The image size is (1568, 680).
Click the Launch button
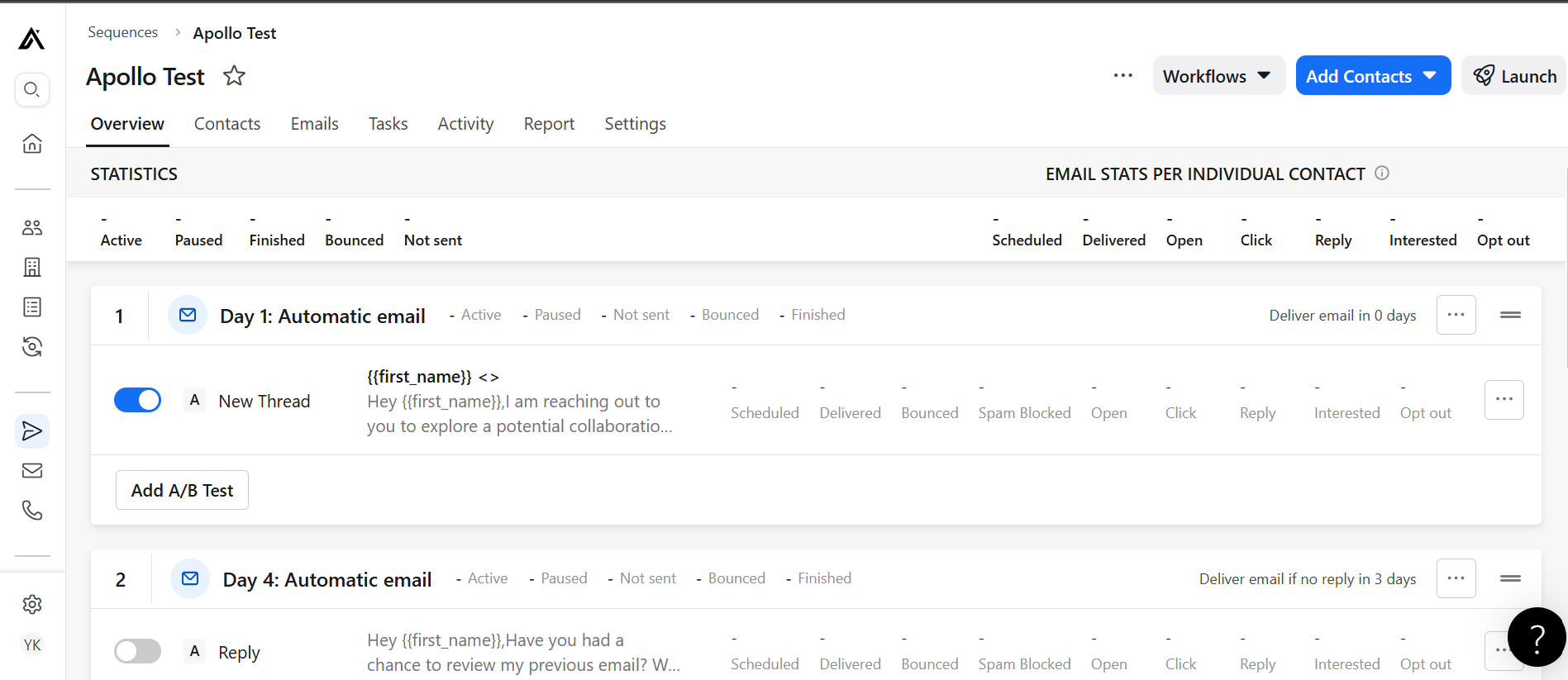click(x=1514, y=76)
